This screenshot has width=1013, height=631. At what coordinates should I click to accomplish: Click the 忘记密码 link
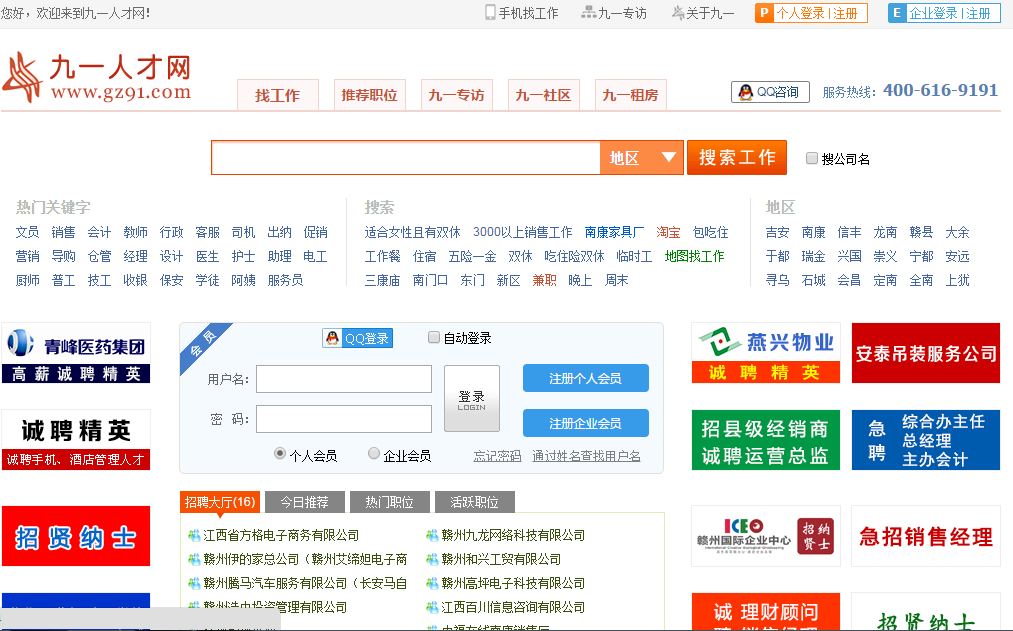click(x=497, y=456)
